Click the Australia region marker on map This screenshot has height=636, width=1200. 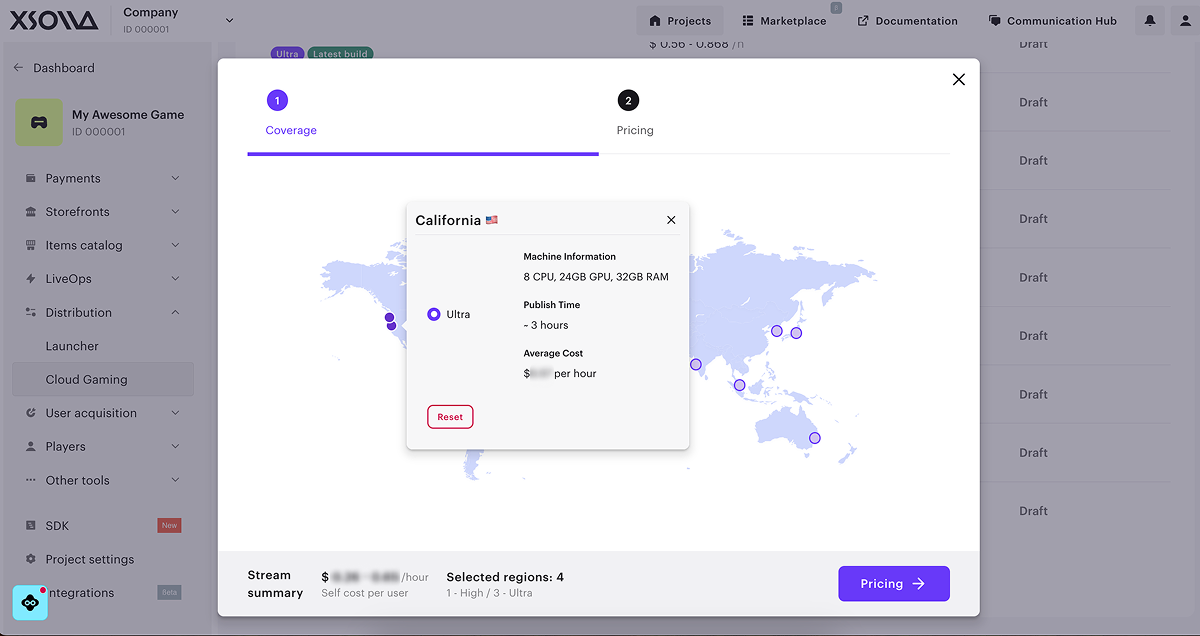(x=814, y=438)
